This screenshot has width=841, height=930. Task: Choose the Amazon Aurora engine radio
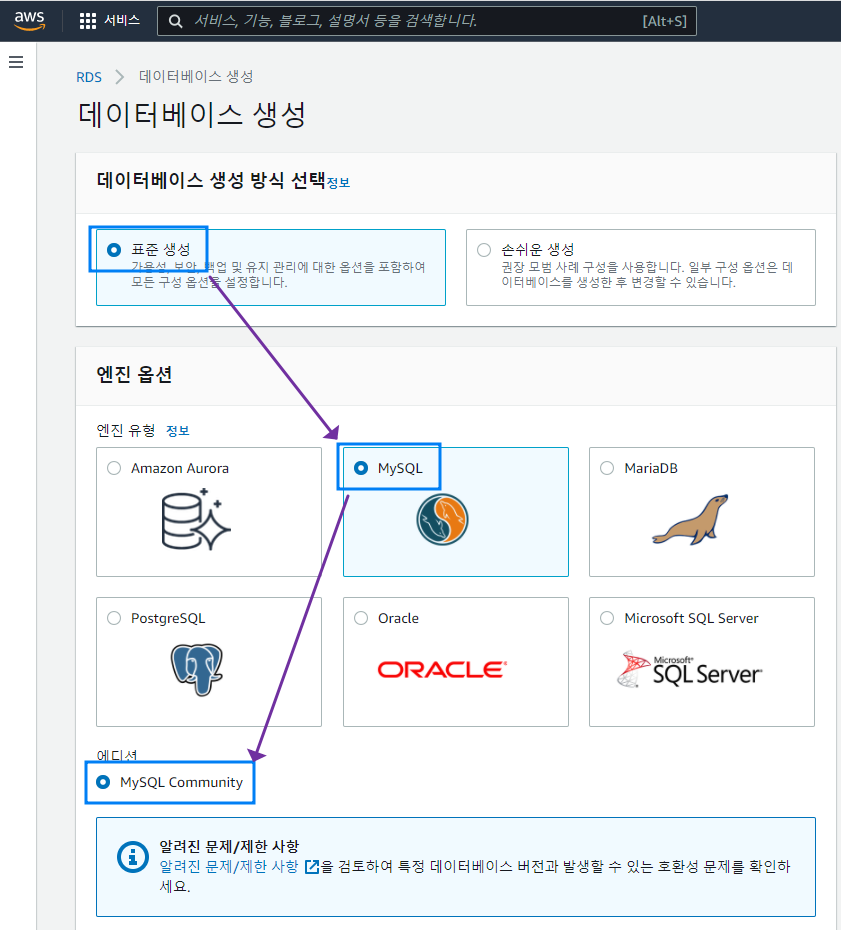pos(114,468)
